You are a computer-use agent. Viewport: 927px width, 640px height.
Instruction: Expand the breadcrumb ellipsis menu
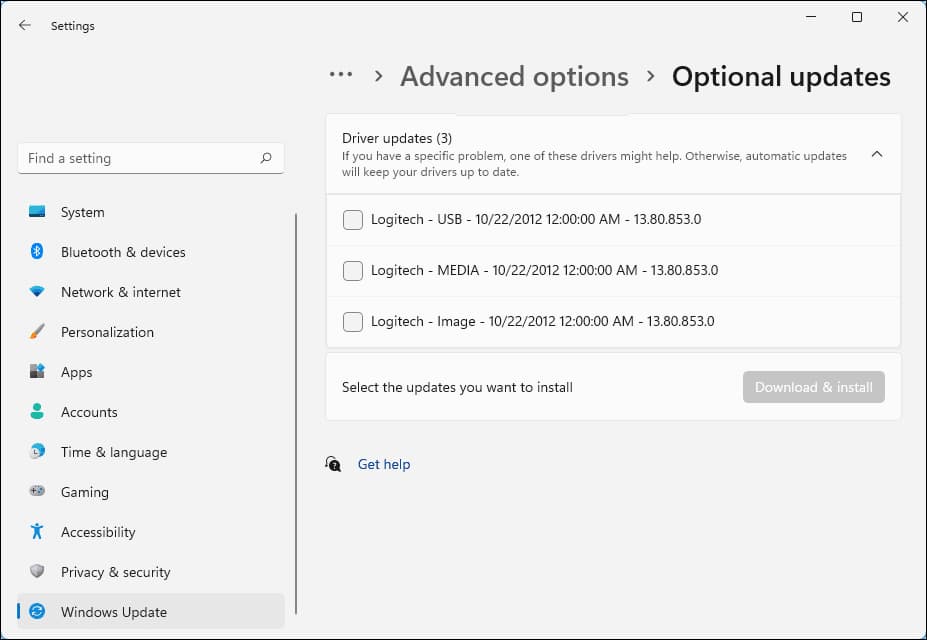[x=341, y=76]
